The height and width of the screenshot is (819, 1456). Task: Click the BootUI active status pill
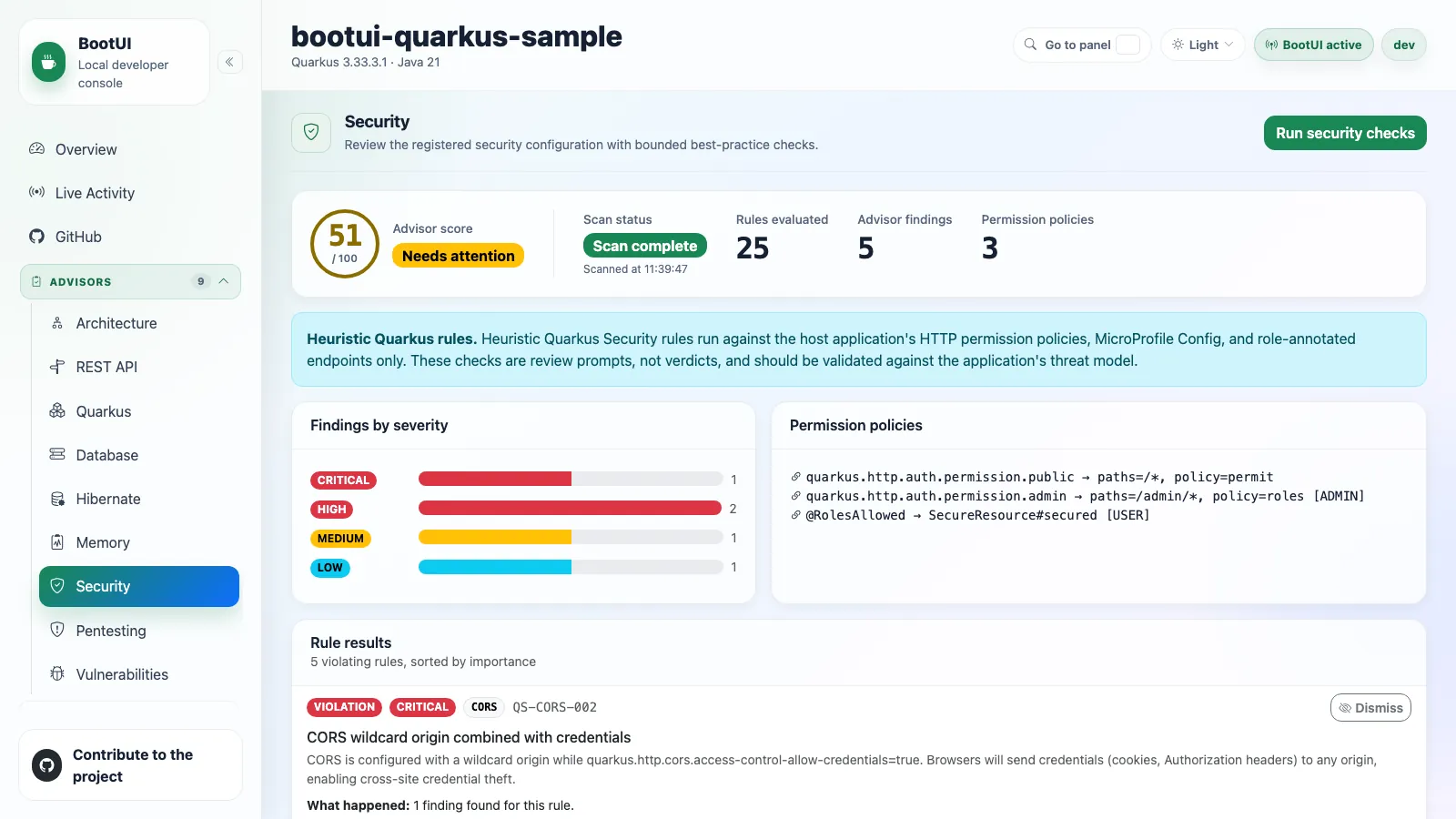pyautogui.click(x=1313, y=45)
